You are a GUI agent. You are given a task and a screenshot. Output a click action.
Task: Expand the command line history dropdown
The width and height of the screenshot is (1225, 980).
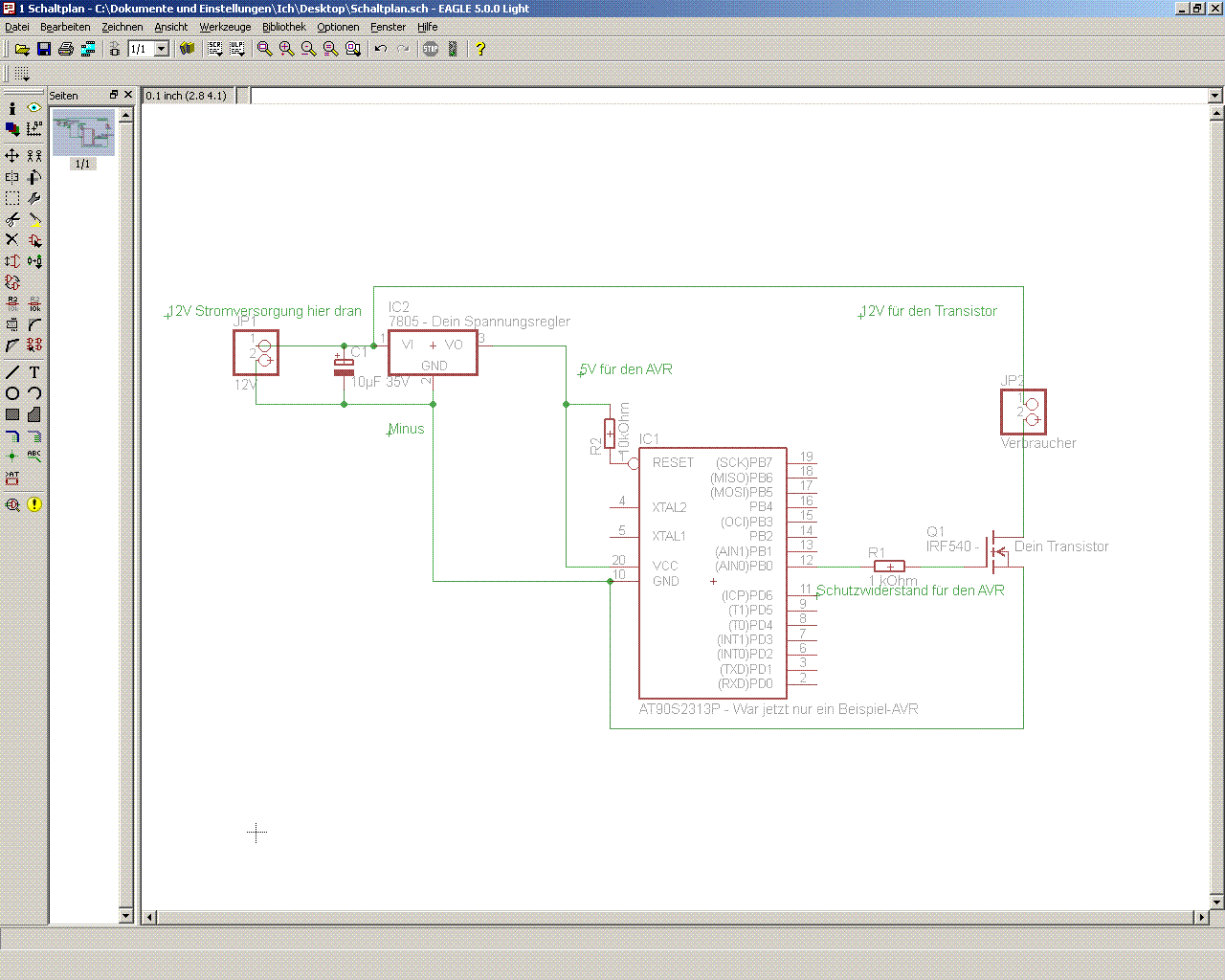click(x=1214, y=96)
